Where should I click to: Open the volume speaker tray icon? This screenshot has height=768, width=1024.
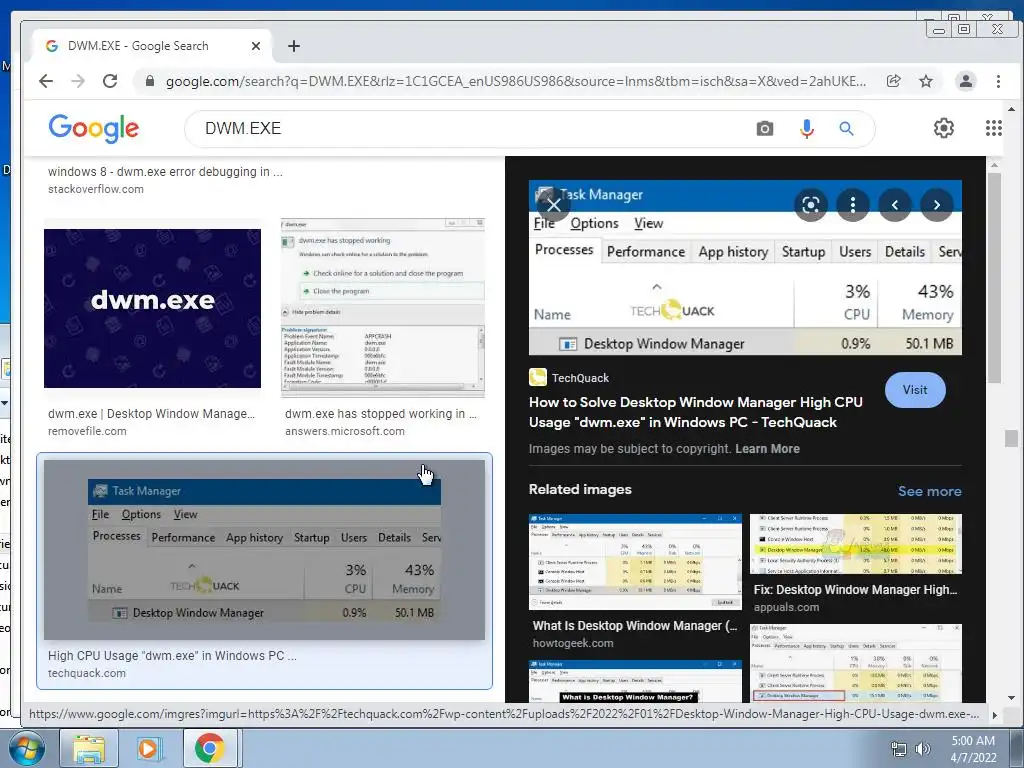tap(923, 749)
